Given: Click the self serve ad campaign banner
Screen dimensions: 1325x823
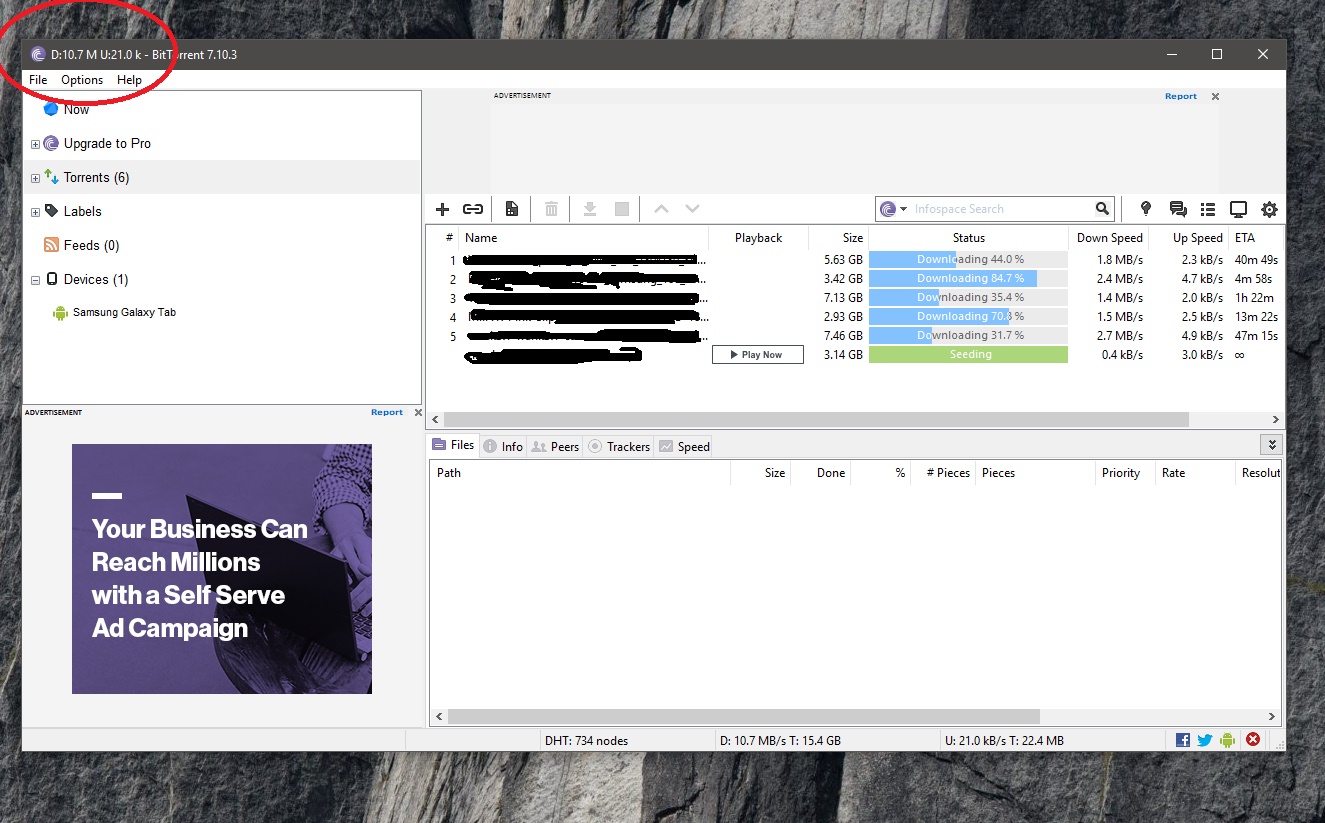Looking at the screenshot, I should pos(222,569).
